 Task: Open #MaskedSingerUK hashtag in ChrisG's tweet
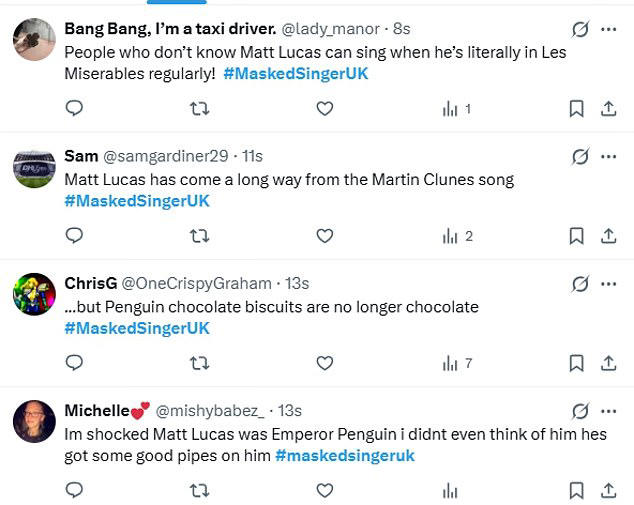tap(137, 328)
